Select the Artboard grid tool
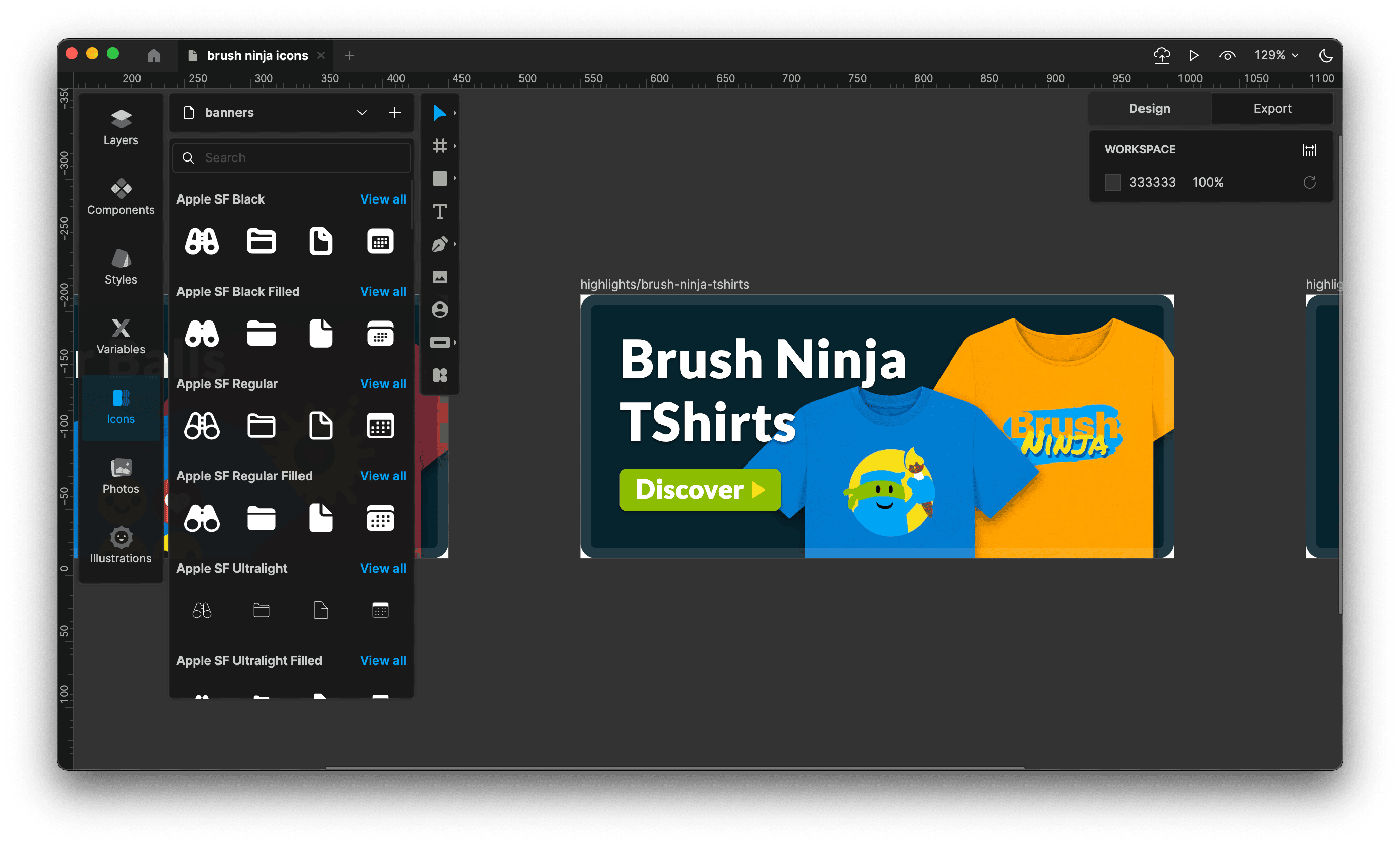 439,146
